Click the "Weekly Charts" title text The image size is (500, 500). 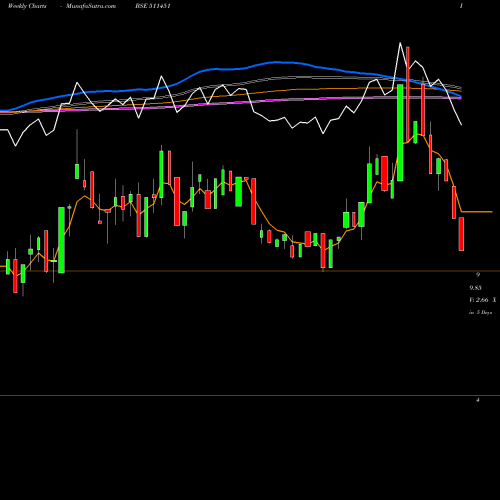click(x=27, y=6)
